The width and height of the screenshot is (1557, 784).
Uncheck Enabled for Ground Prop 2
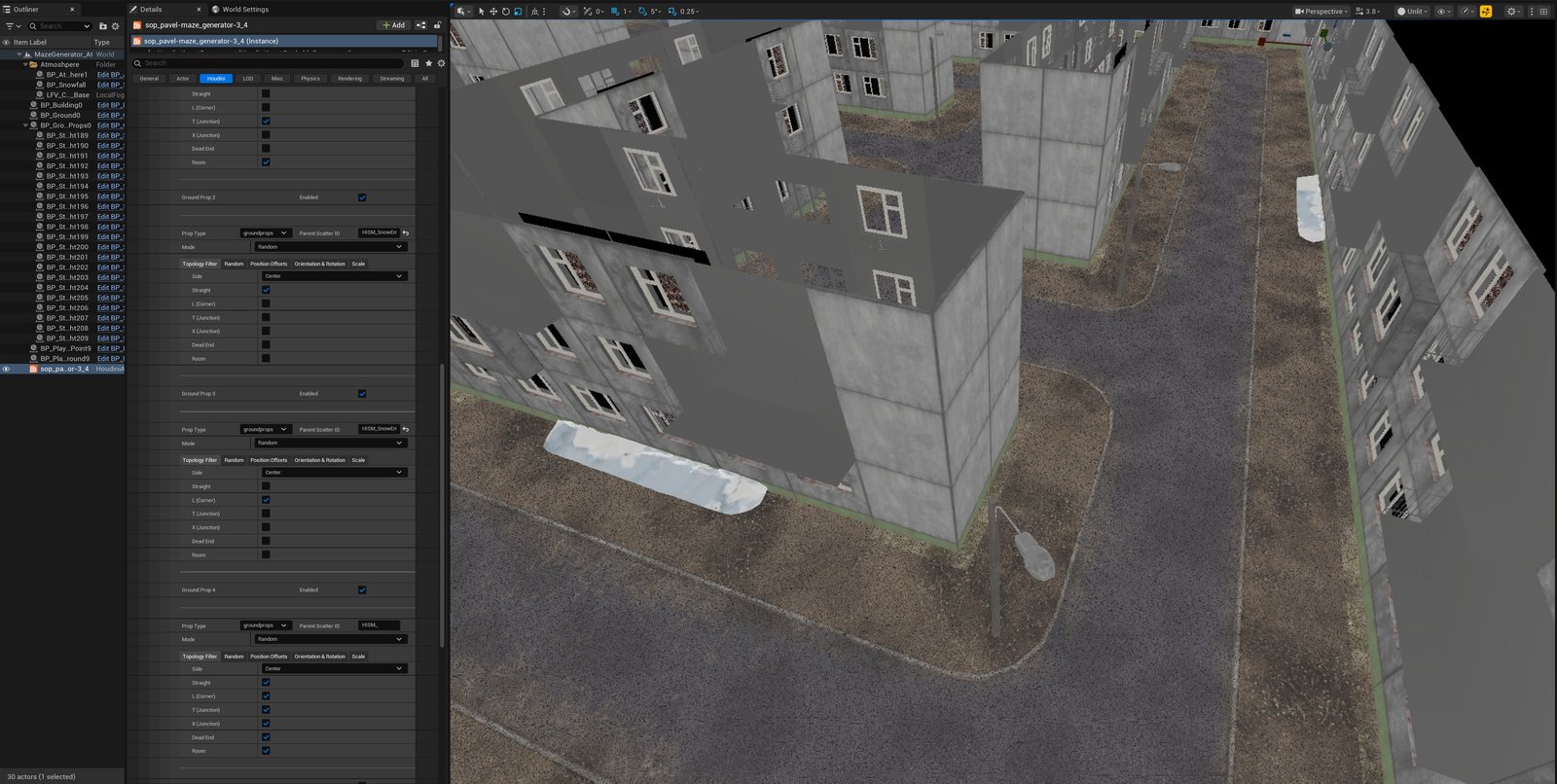click(362, 197)
